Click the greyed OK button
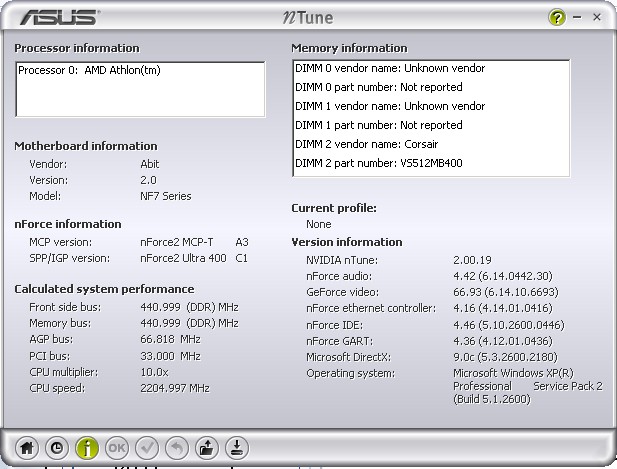Screen dimensions: 617x469 tap(117, 448)
